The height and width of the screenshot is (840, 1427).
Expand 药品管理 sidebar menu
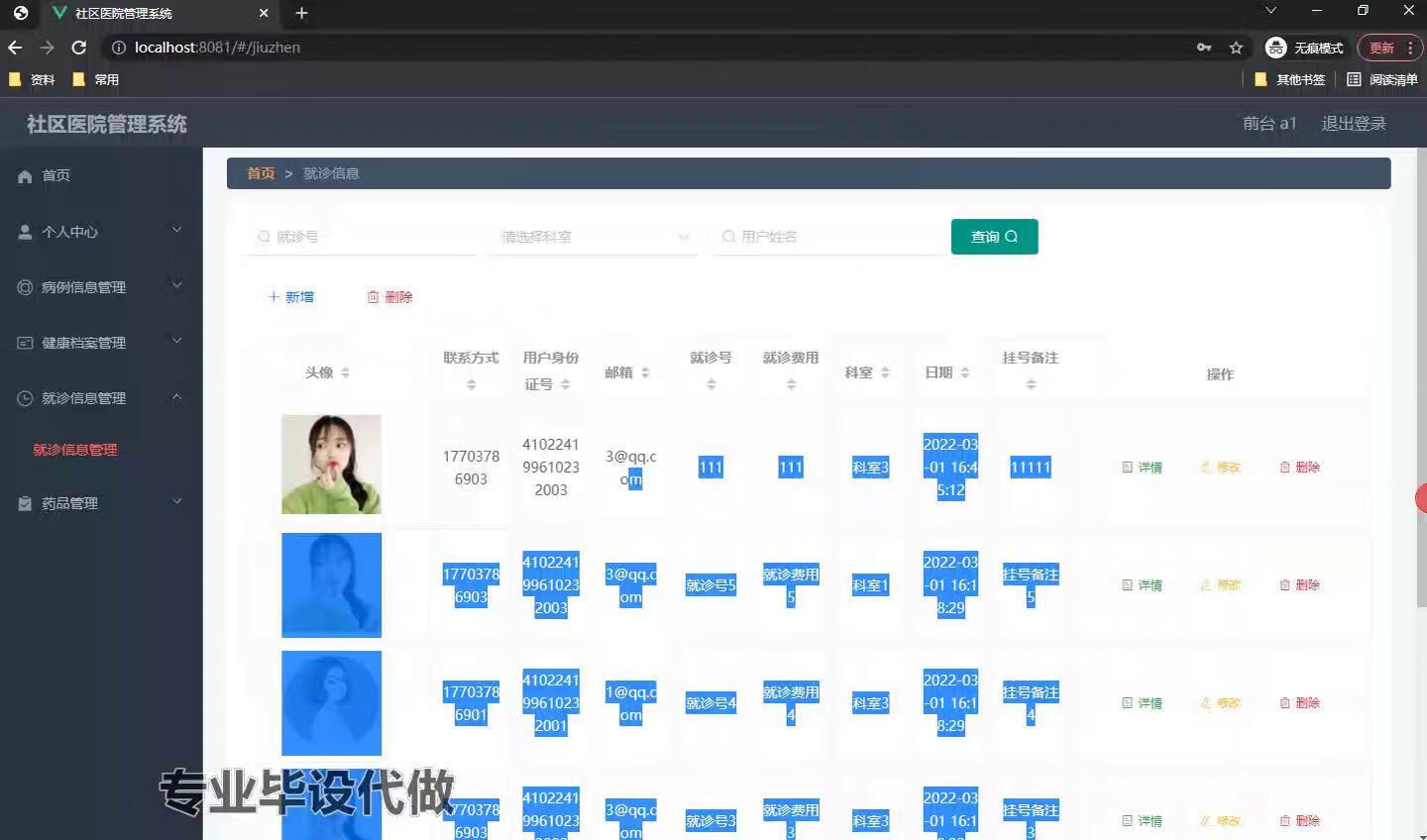click(x=101, y=503)
